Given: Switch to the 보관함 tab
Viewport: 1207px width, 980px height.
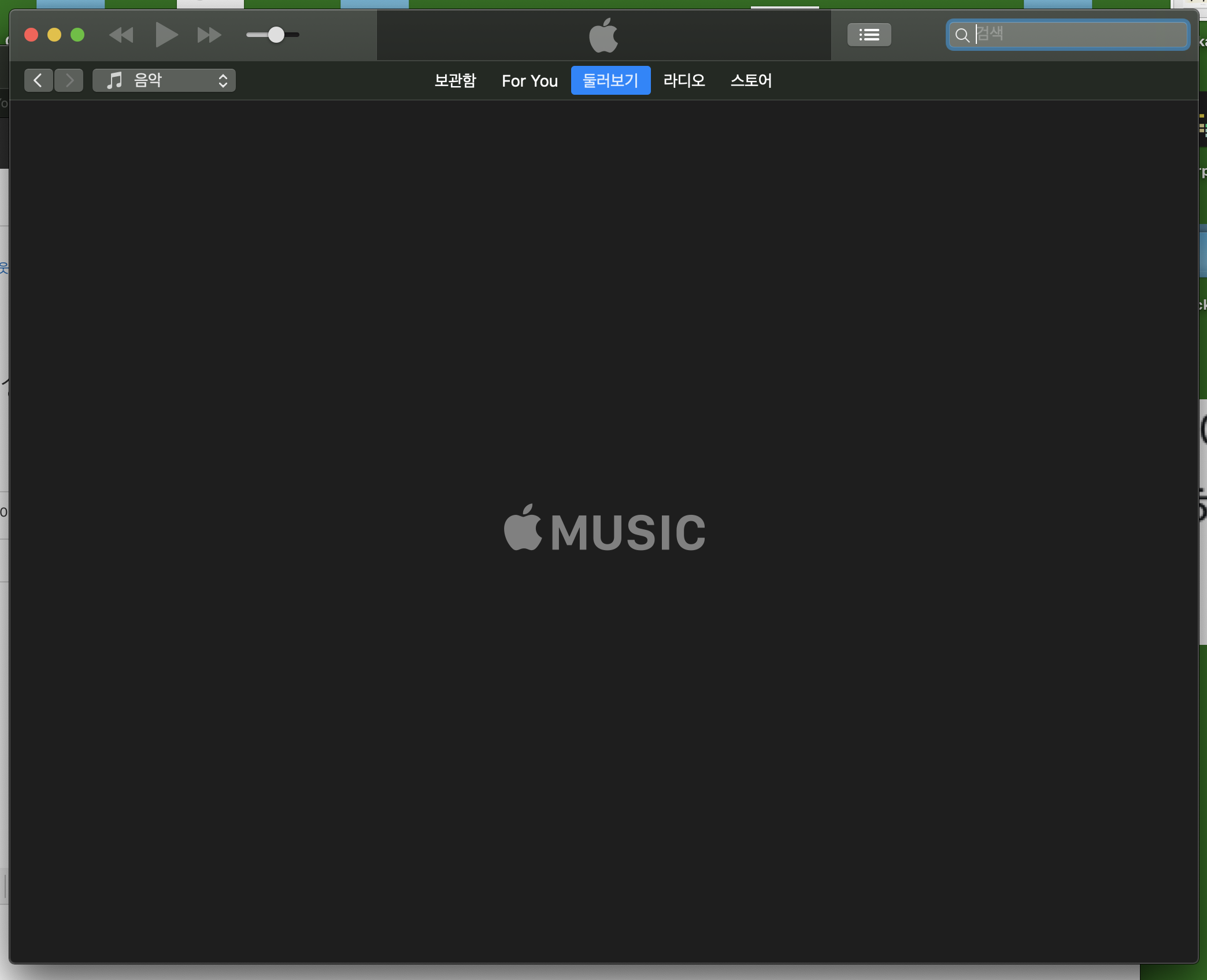Looking at the screenshot, I should 455,80.
